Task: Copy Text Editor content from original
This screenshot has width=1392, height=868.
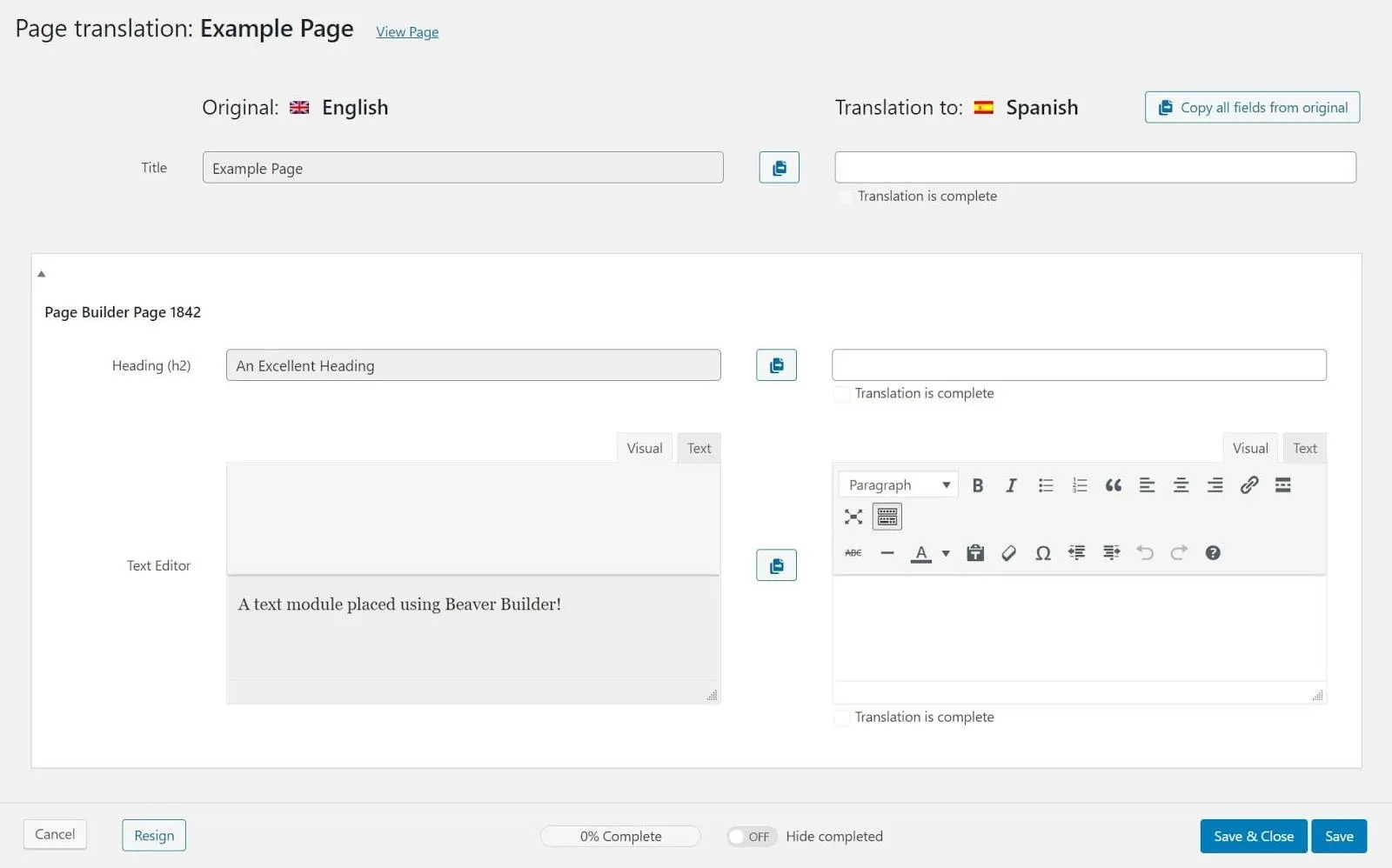Action: coord(776,565)
